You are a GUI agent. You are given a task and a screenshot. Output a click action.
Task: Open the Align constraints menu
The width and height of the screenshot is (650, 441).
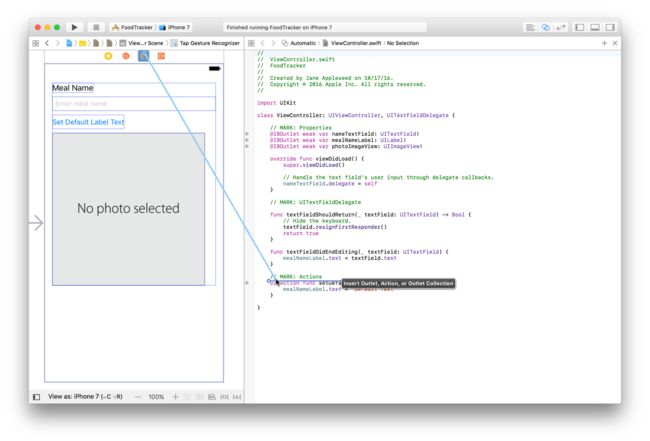(x=224, y=397)
